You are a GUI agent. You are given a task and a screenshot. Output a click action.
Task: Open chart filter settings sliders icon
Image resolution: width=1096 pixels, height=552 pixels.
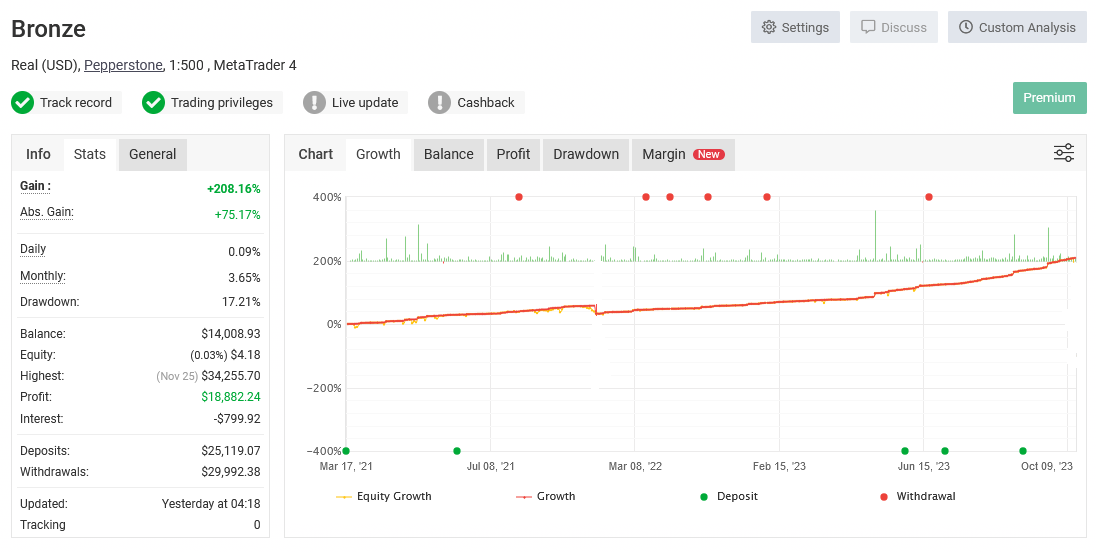point(1063,153)
